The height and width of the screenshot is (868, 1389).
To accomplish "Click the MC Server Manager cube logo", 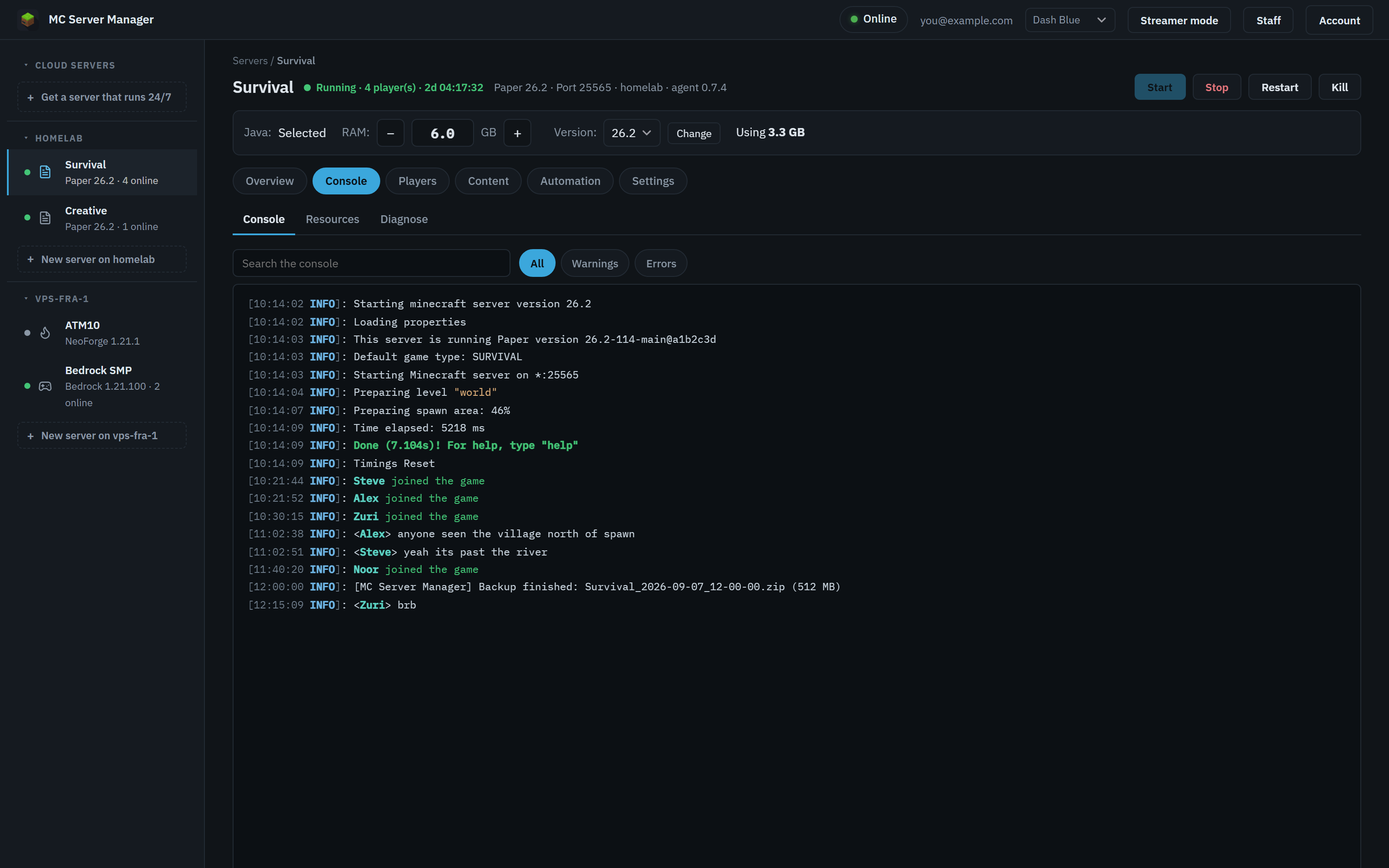I will point(27,20).
